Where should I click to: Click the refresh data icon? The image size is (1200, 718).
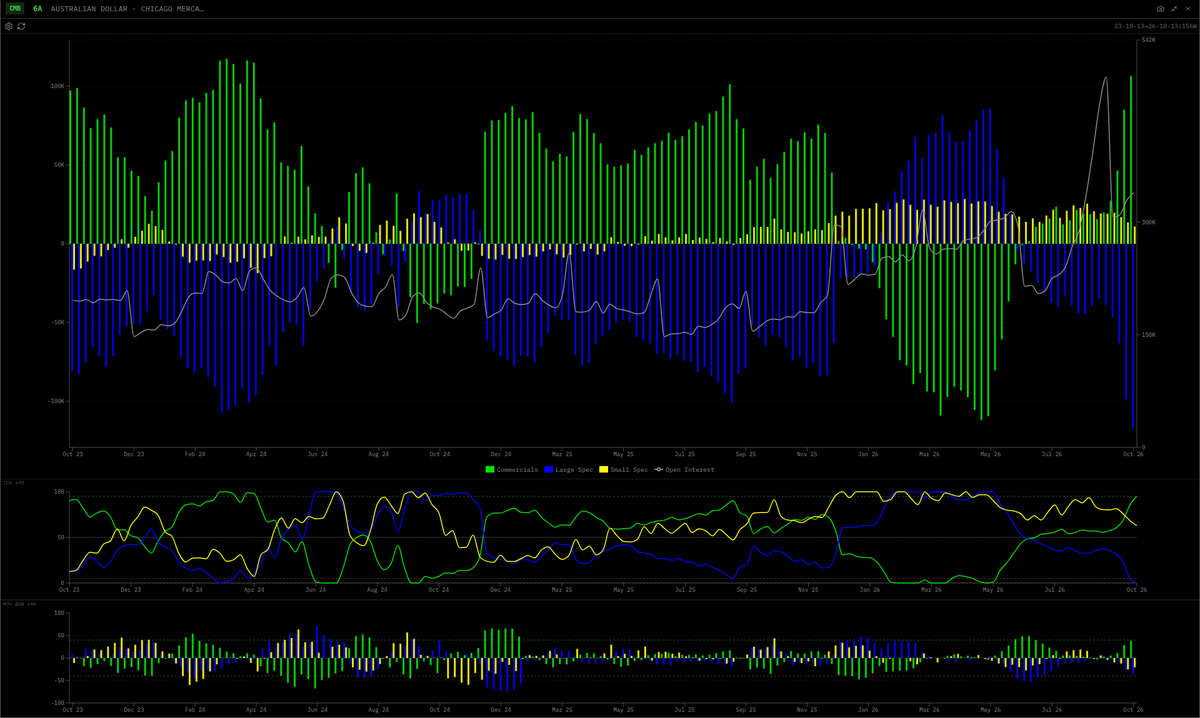(x=21, y=26)
